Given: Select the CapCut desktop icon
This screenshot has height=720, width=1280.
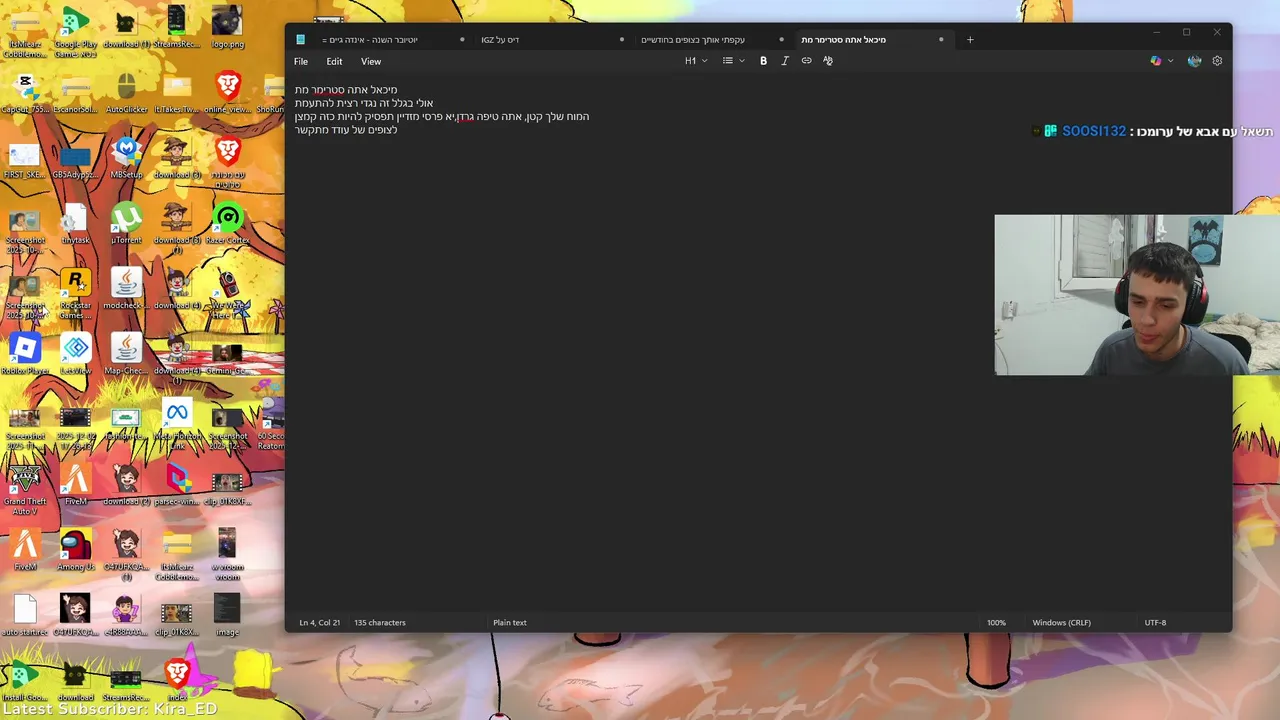Looking at the screenshot, I should 25,93.
